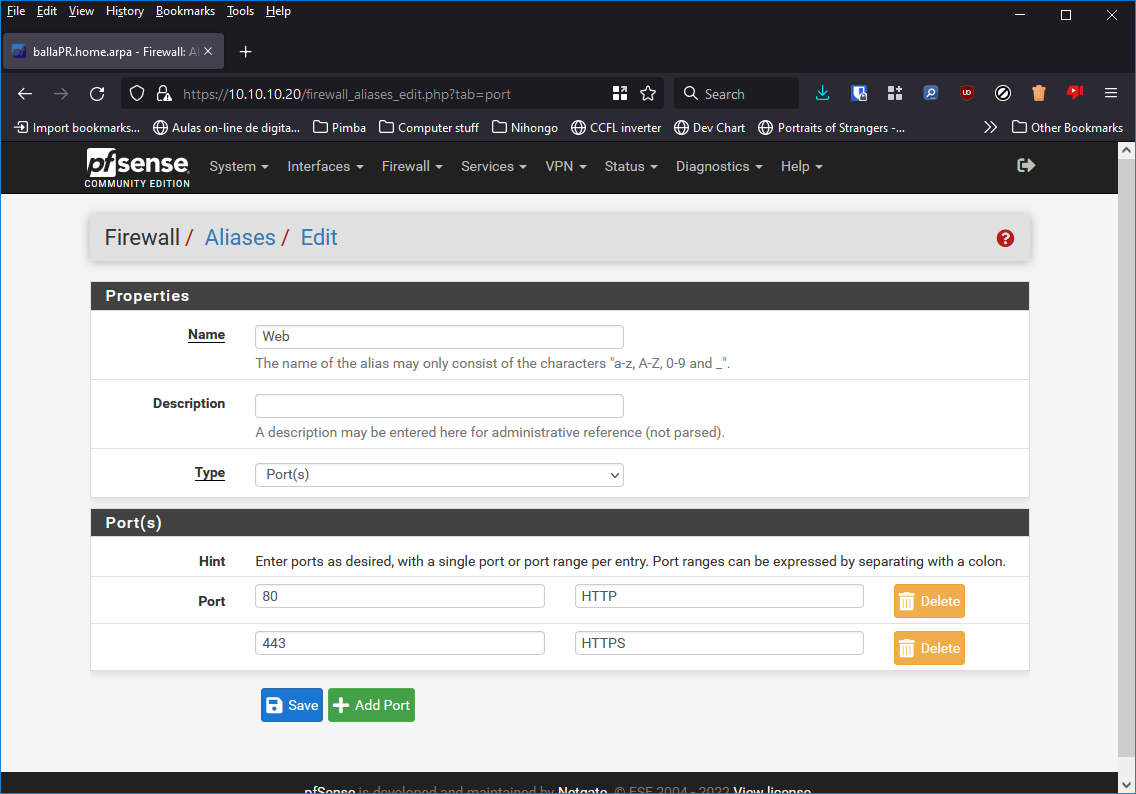This screenshot has height=794, width=1136.
Task: Go to Aliases breadcrumb link
Action: coord(240,237)
